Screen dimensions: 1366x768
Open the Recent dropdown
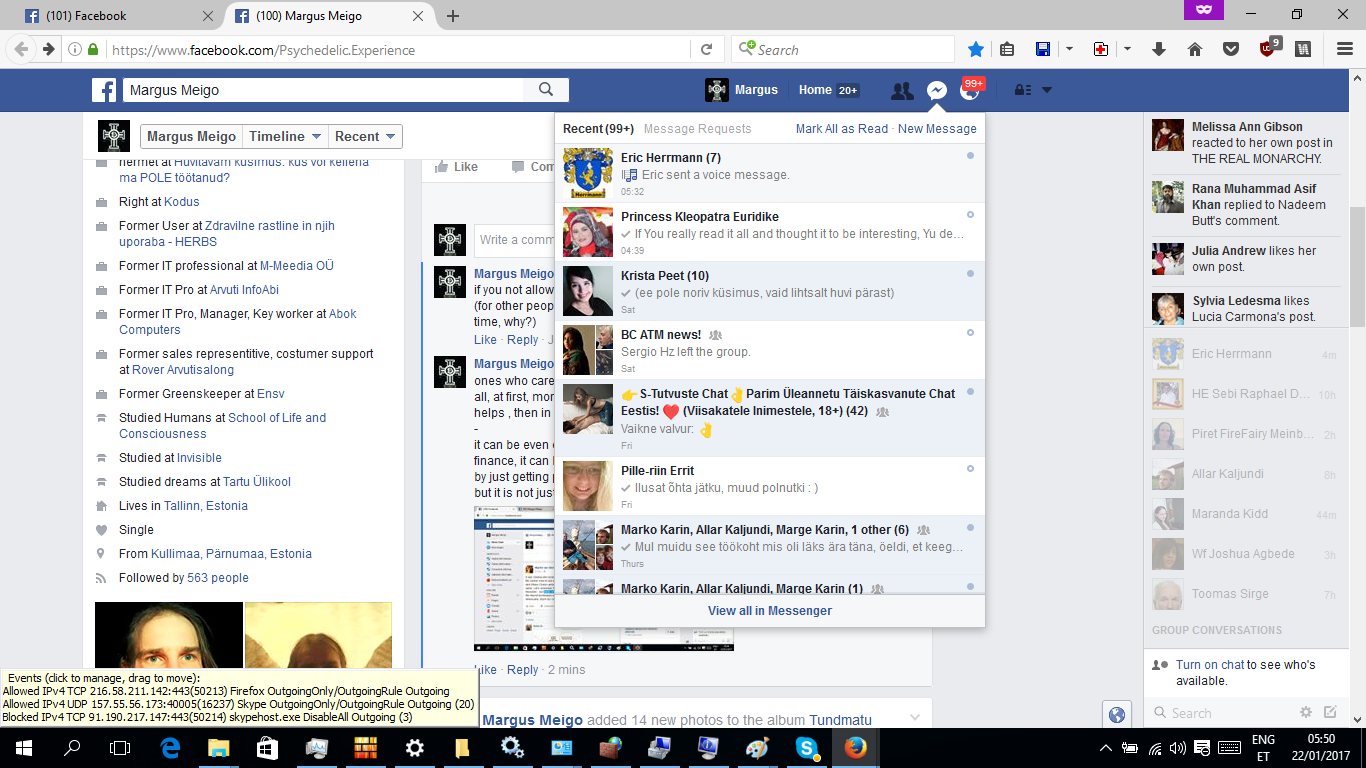[365, 137]
